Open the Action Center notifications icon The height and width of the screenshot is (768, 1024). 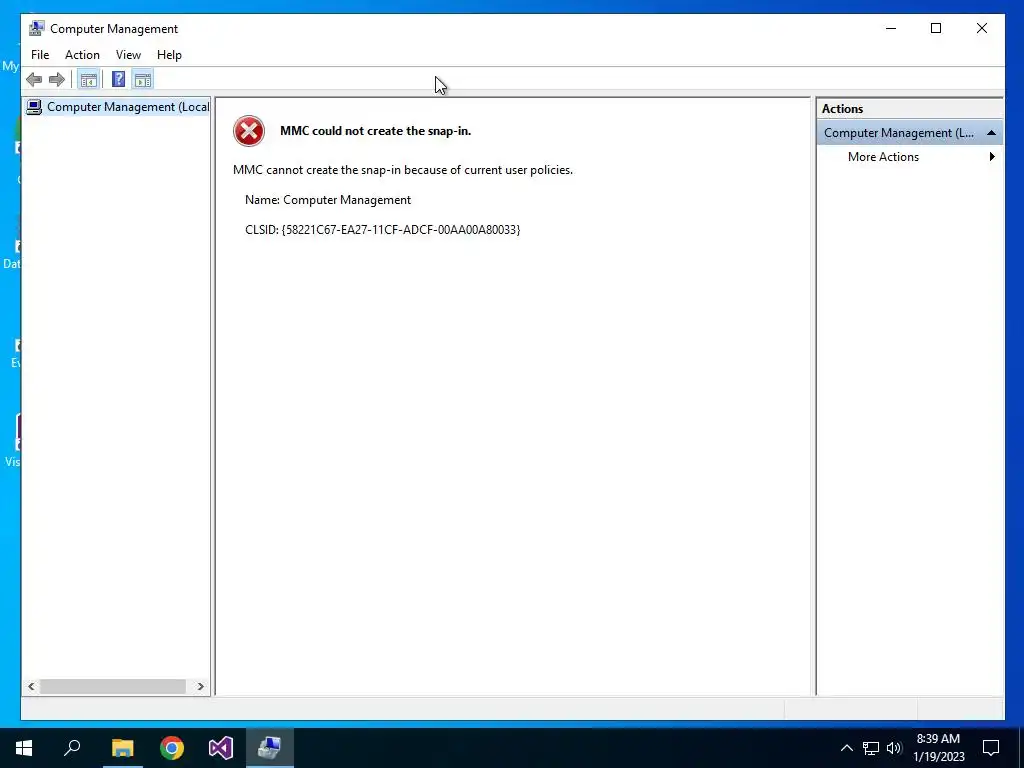click(x=991, y=748)
